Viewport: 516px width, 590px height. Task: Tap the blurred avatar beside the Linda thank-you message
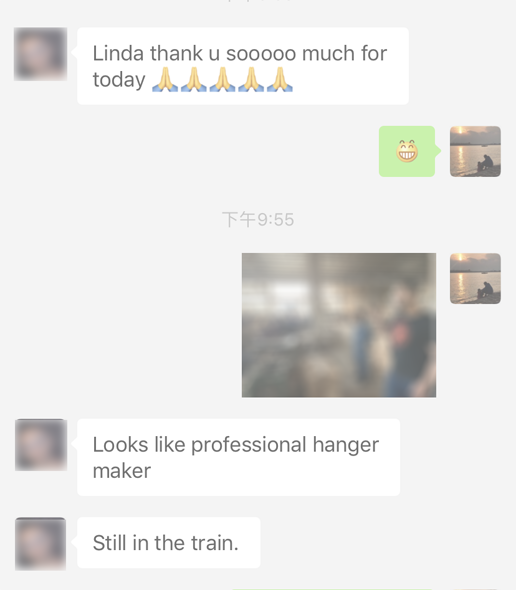tap(41, 54)
